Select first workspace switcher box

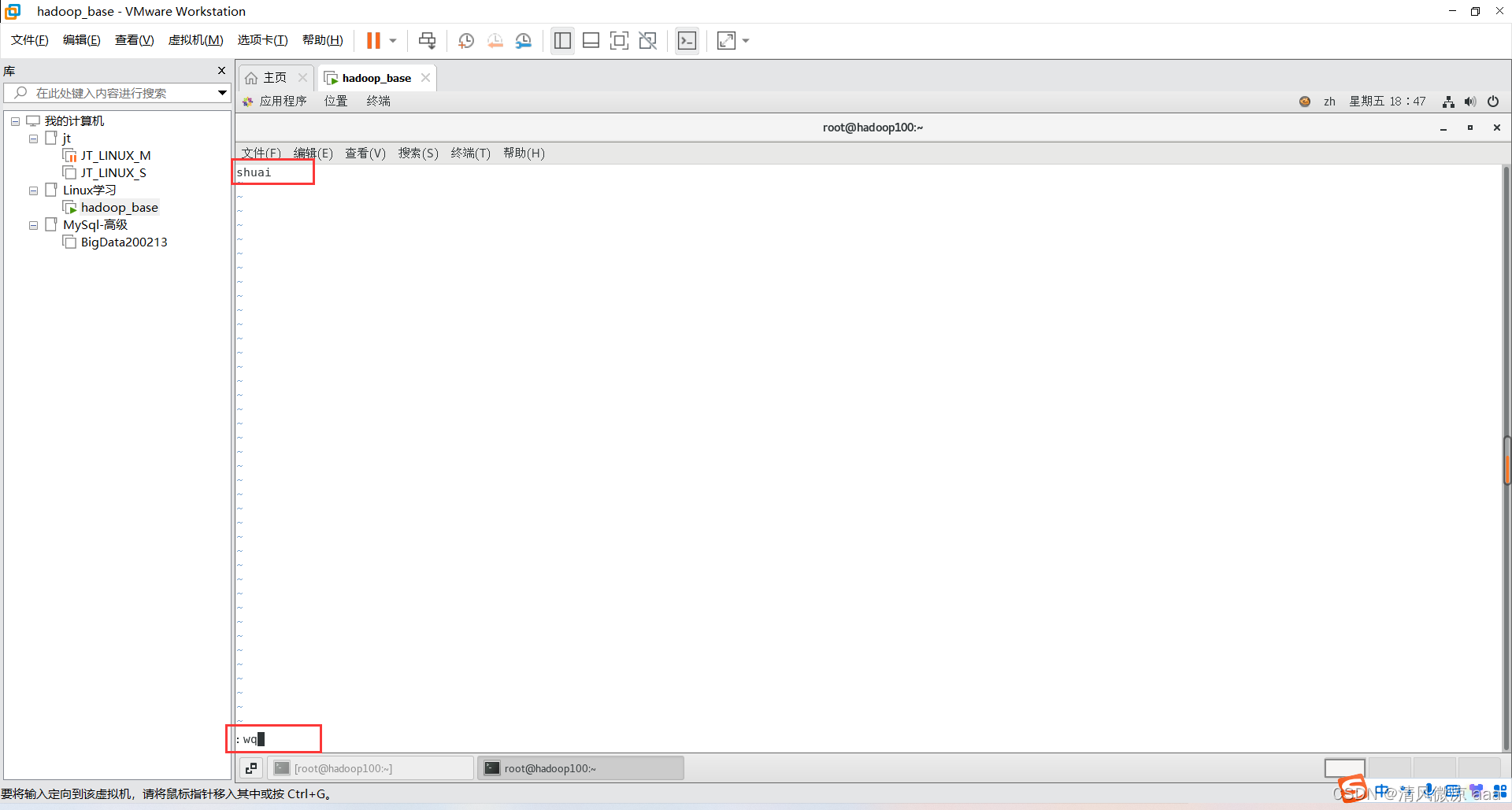[x=1344, y=768]
